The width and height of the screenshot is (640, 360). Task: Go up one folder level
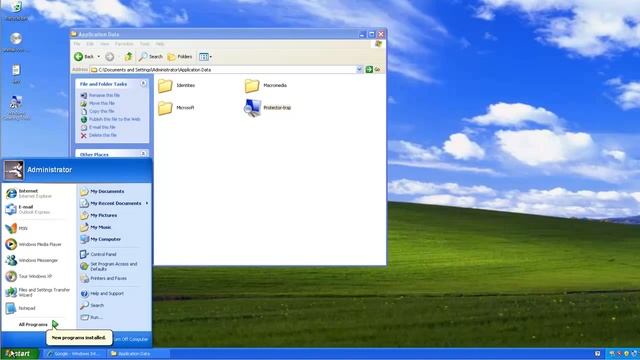coord(128,57)
